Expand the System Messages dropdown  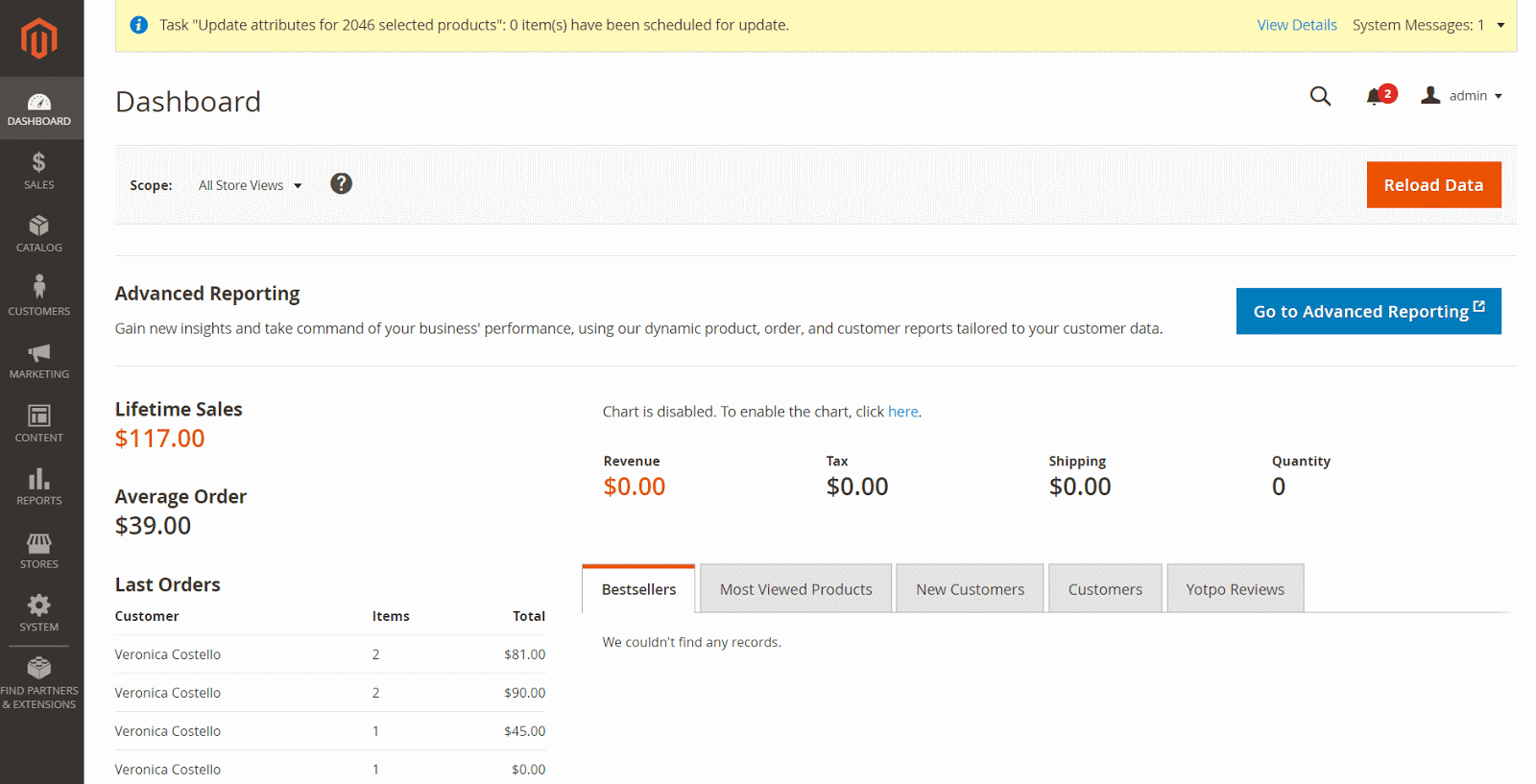point(1500,25)
